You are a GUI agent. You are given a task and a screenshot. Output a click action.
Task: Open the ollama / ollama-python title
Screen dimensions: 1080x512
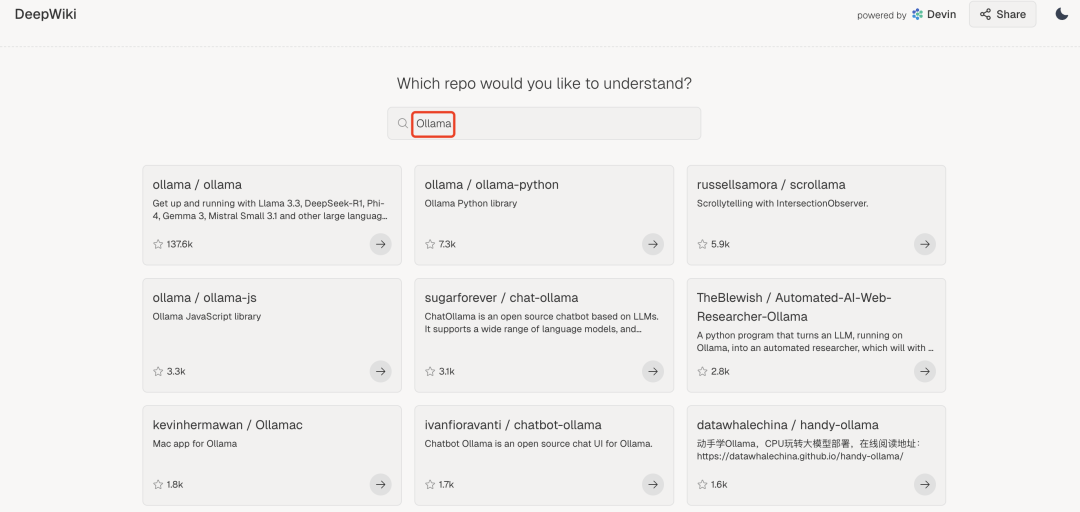[x=492, y=185]
